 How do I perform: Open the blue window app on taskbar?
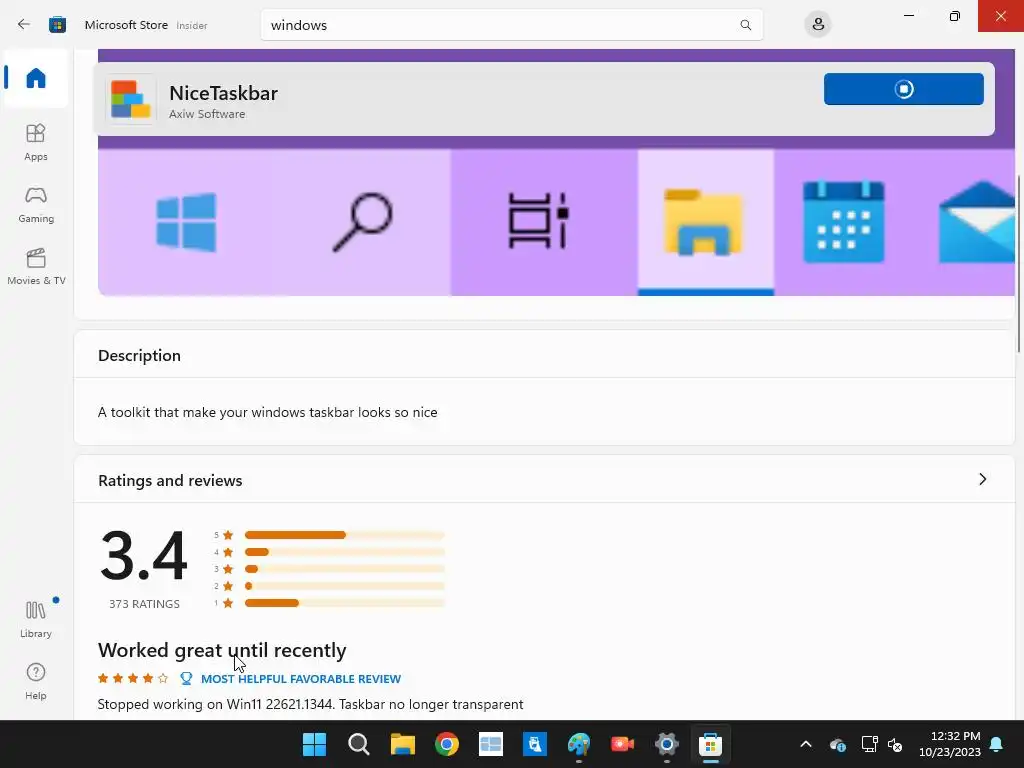pos(490,744)
